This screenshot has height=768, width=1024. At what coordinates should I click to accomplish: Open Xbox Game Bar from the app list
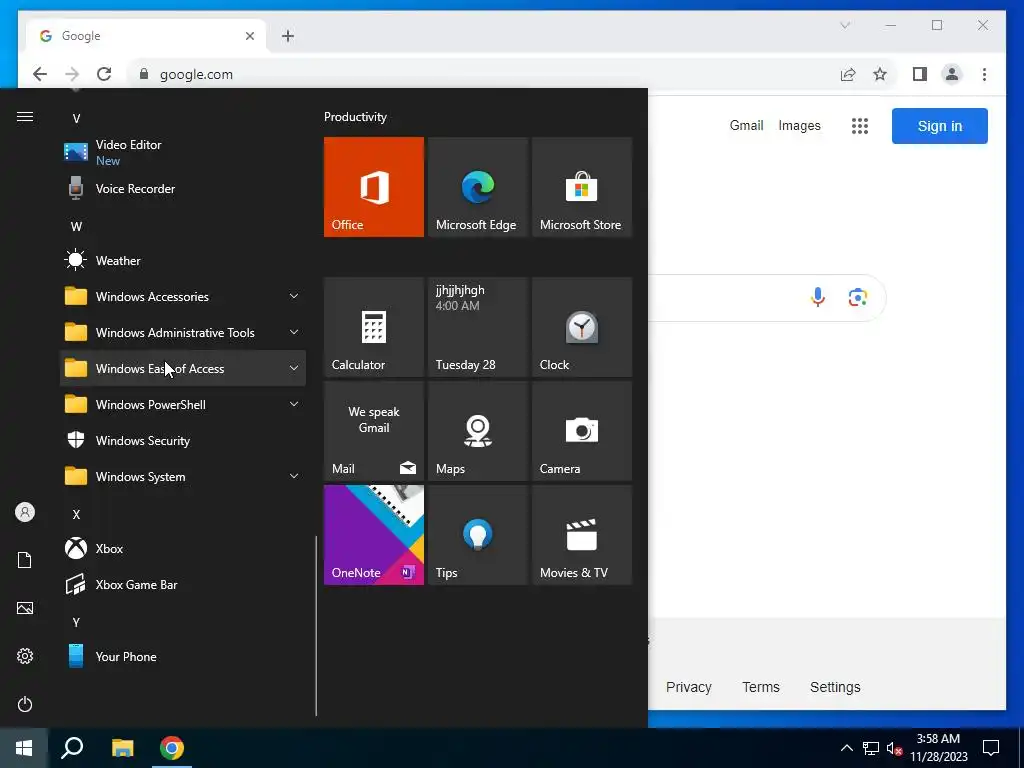[x=183, y=584]
